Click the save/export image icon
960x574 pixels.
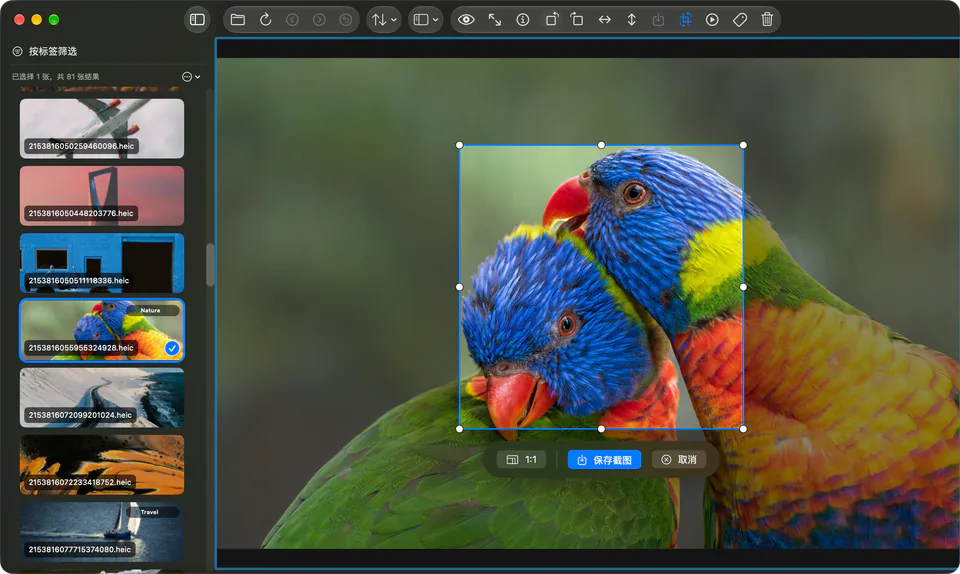coord(658,20)
